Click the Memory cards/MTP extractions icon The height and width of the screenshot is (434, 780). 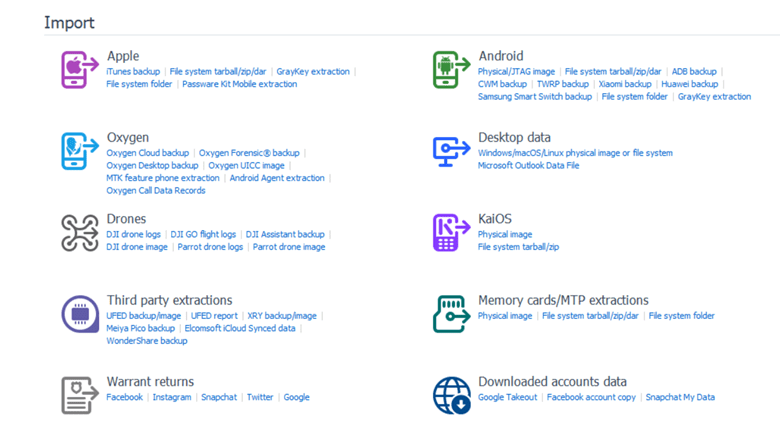click(x=451, y=313)
